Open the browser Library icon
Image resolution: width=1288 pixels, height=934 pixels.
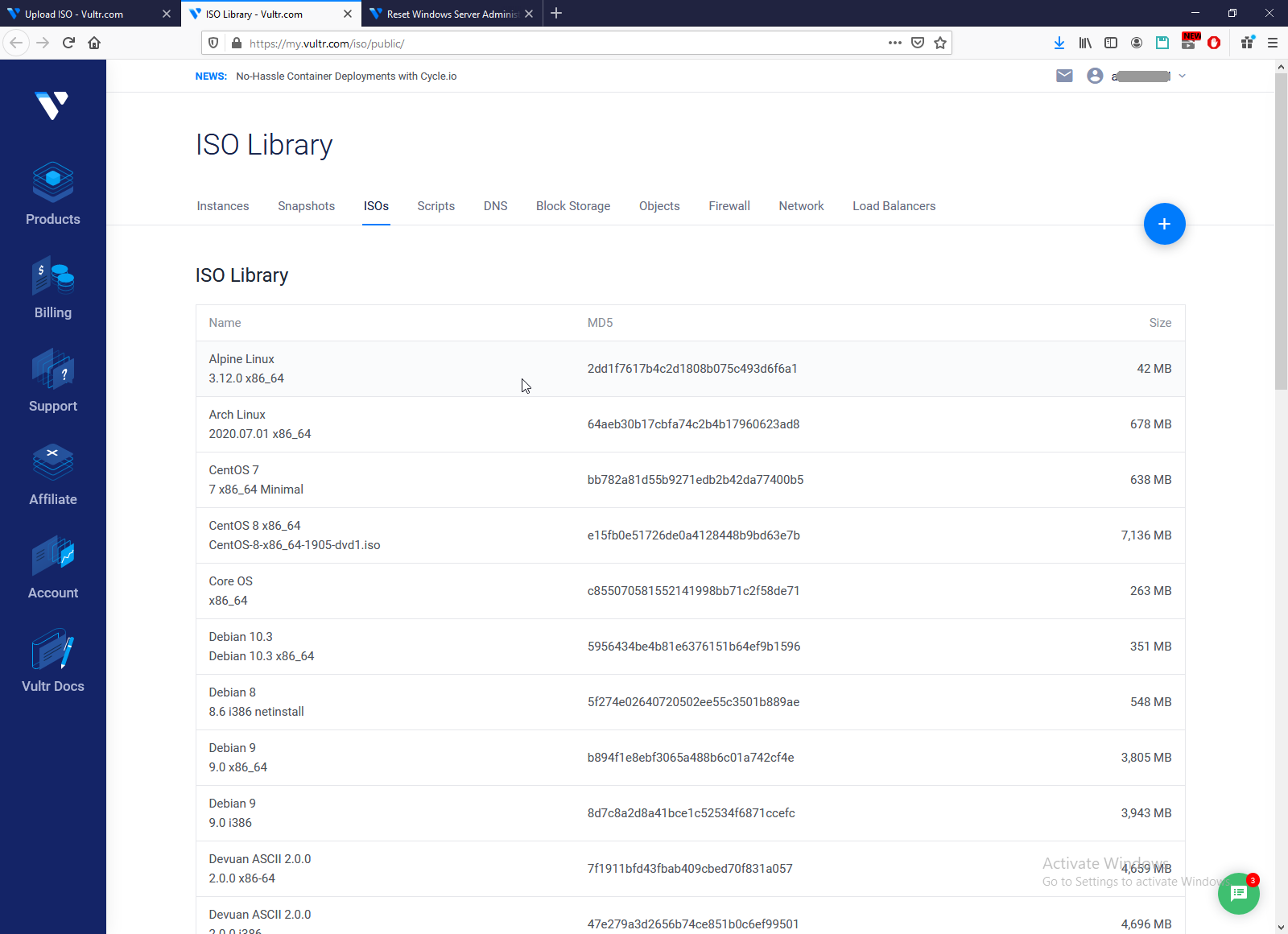coord(1085,43)
